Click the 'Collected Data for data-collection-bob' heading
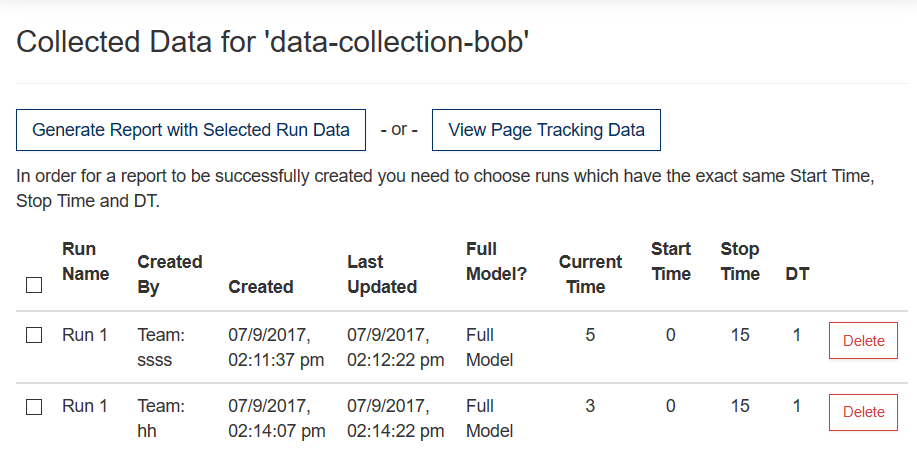The image size is (917, 451). coord(273,42)
